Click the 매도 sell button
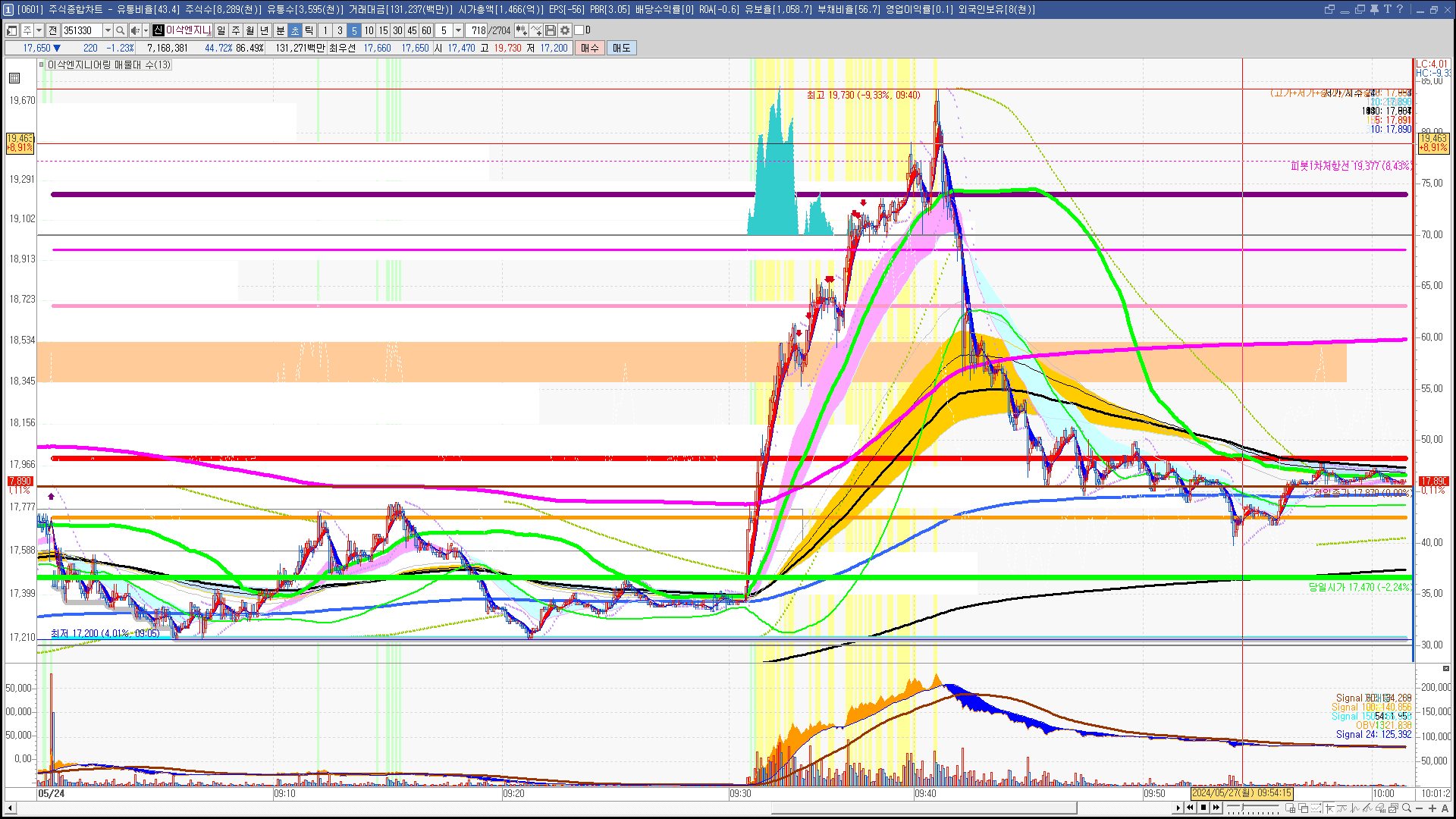The image size is (1456, 819). coord(622,48)
